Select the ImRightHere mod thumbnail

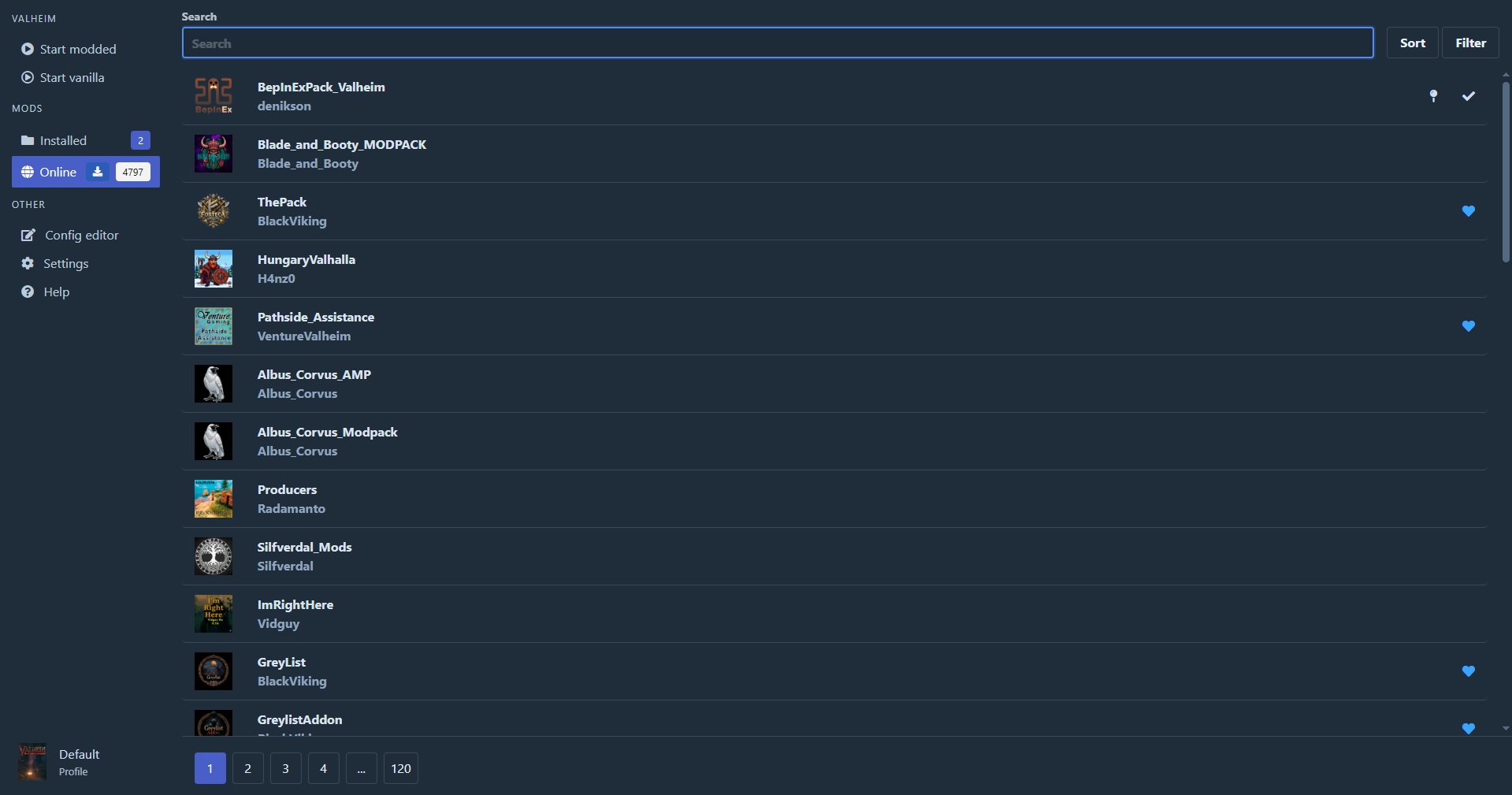tap(214, 614)
